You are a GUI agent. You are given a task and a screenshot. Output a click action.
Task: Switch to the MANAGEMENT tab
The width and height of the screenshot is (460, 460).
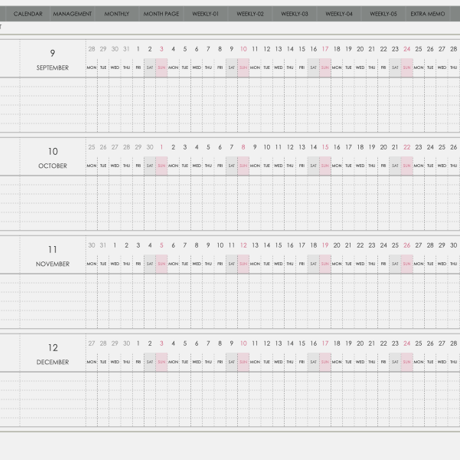[72, 14]
